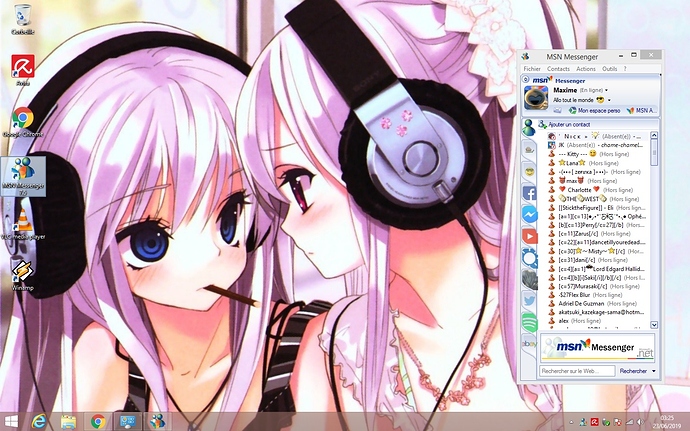
Task: Select the Avira desktop shortcut
Action: pos(22,70)
